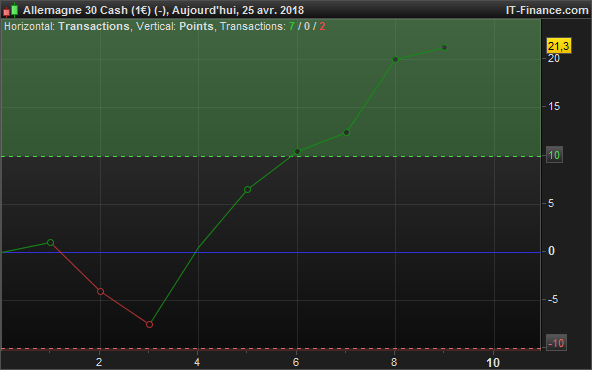Click the IT-Finance.com link
The width and height of the screenshot is (592, 370).
(x=547, y=10)
